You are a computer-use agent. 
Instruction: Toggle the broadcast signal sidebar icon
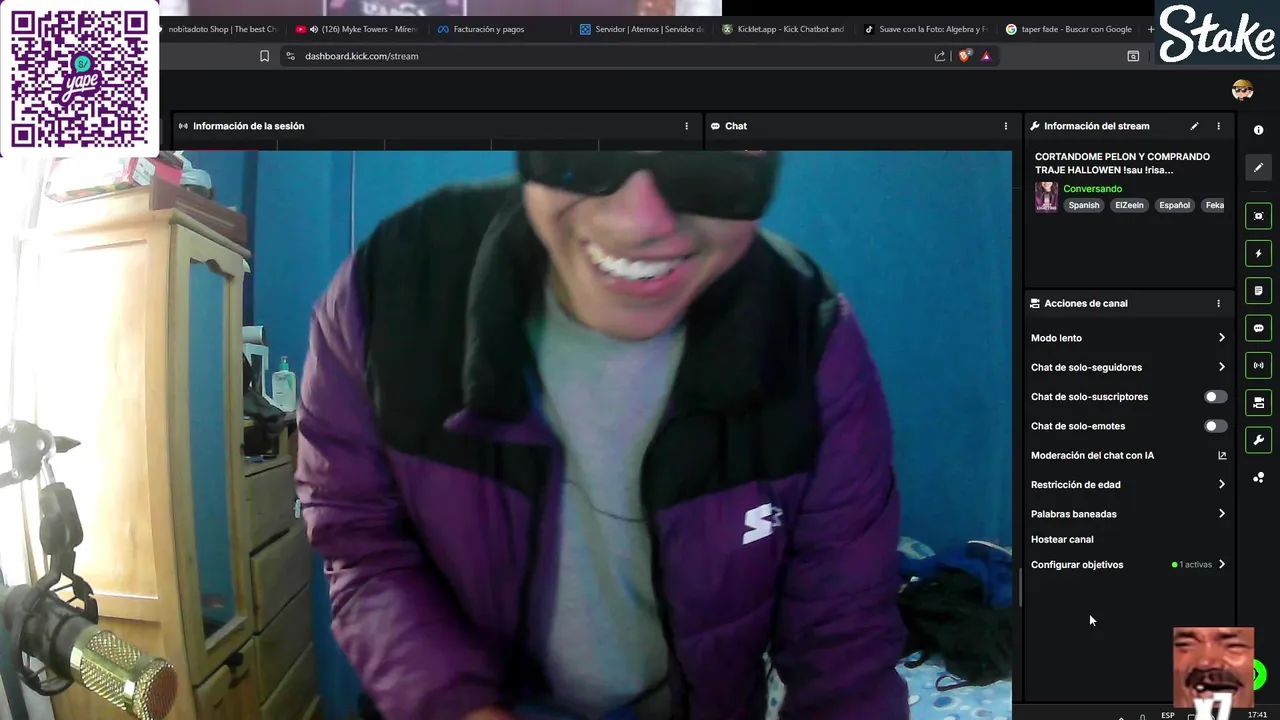(x=1258, y=365)
